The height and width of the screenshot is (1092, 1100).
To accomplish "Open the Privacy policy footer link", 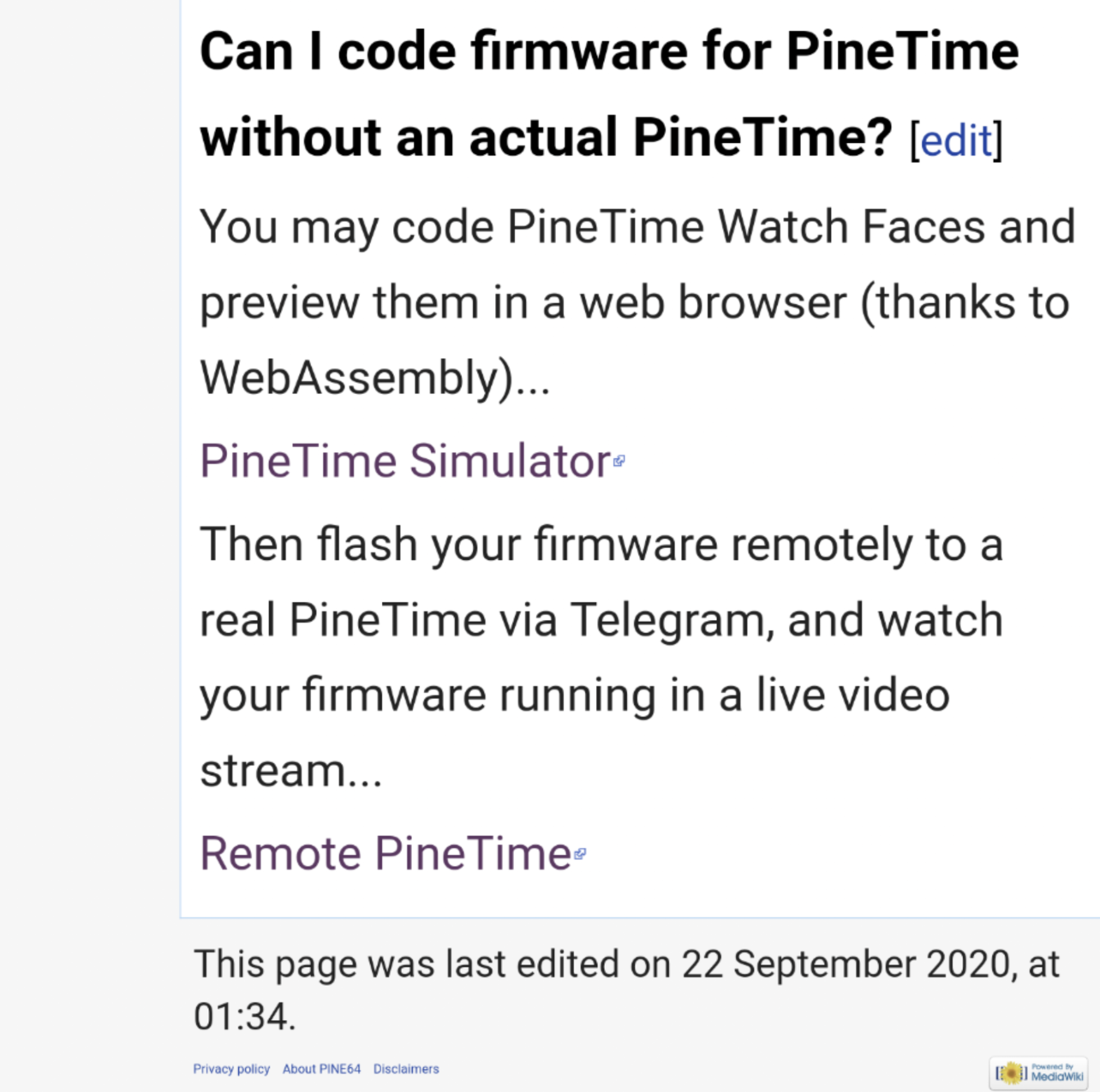I will 231,1069.
